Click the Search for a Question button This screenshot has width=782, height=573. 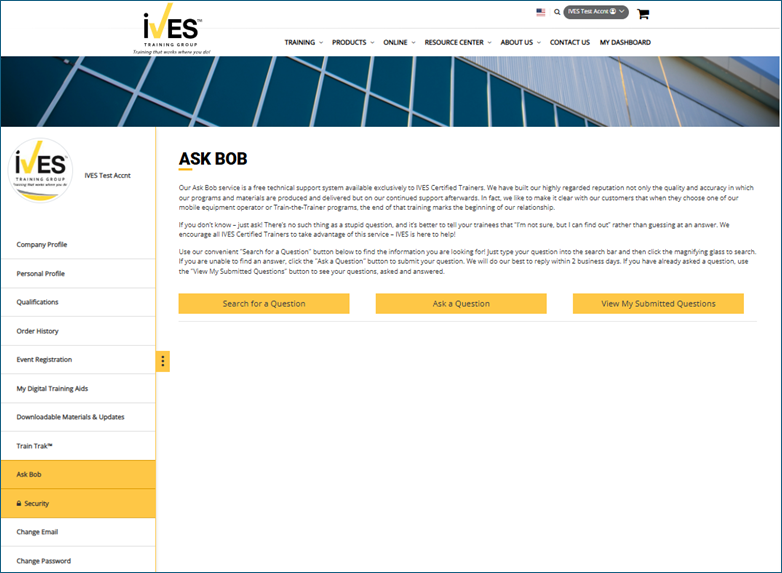(x=264, y=304)
